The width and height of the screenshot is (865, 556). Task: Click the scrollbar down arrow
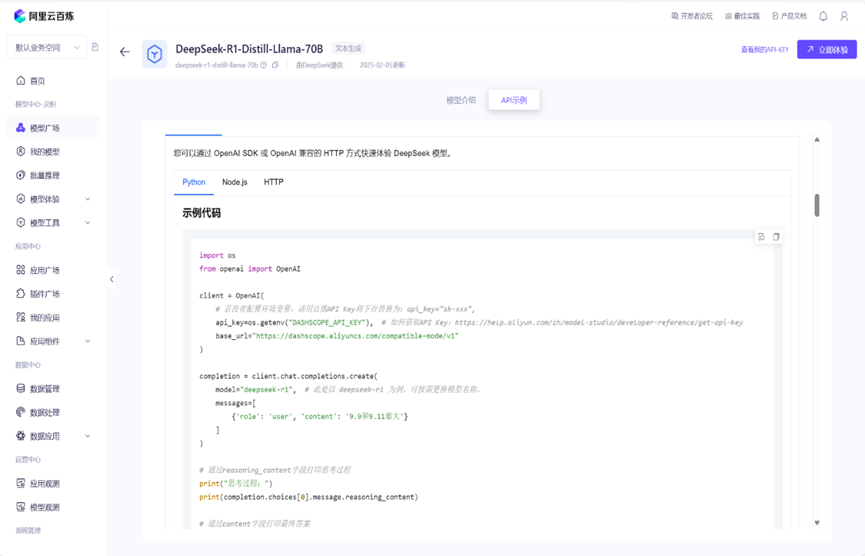(817, 522)
